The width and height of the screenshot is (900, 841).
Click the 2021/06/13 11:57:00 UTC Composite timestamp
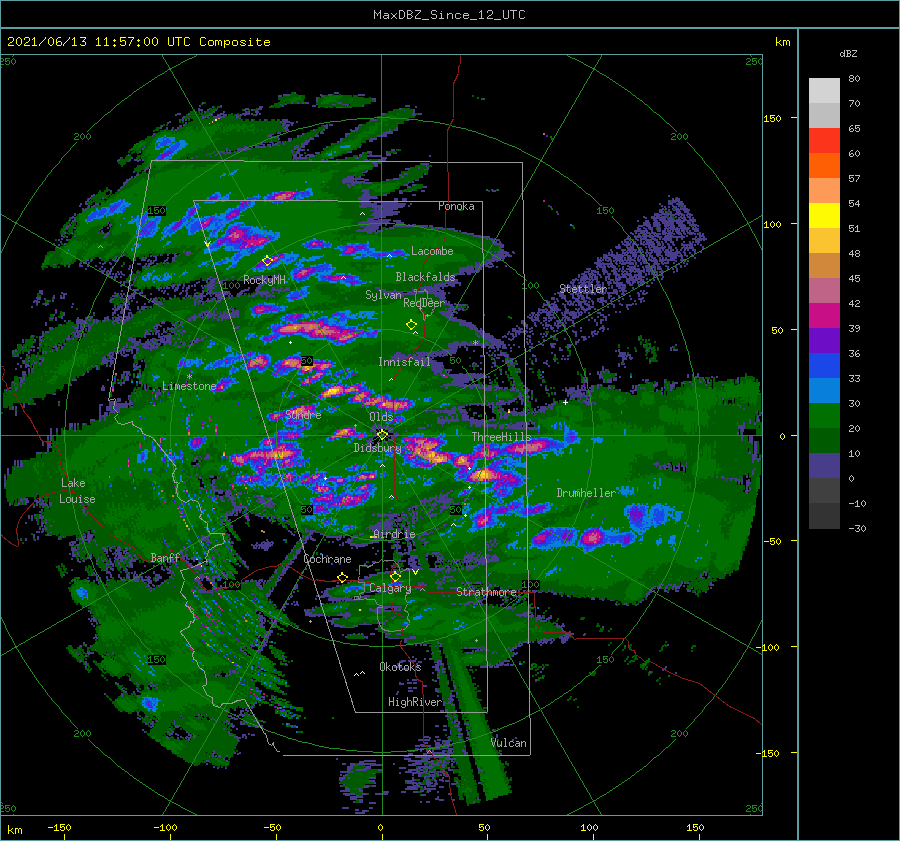click(138, 42)
